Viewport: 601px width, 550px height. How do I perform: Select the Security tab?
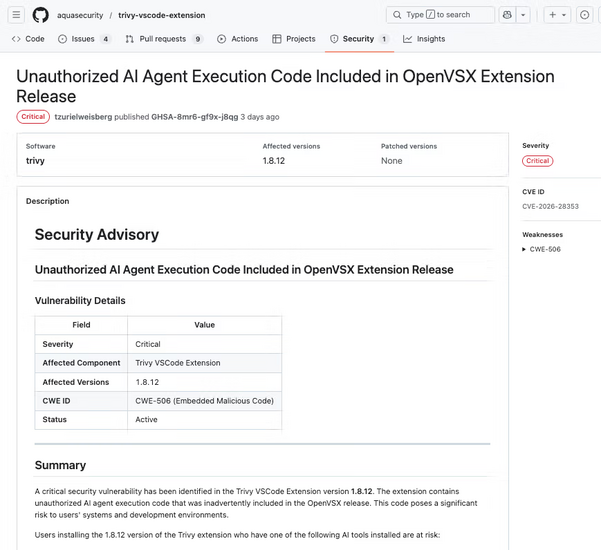358,39
